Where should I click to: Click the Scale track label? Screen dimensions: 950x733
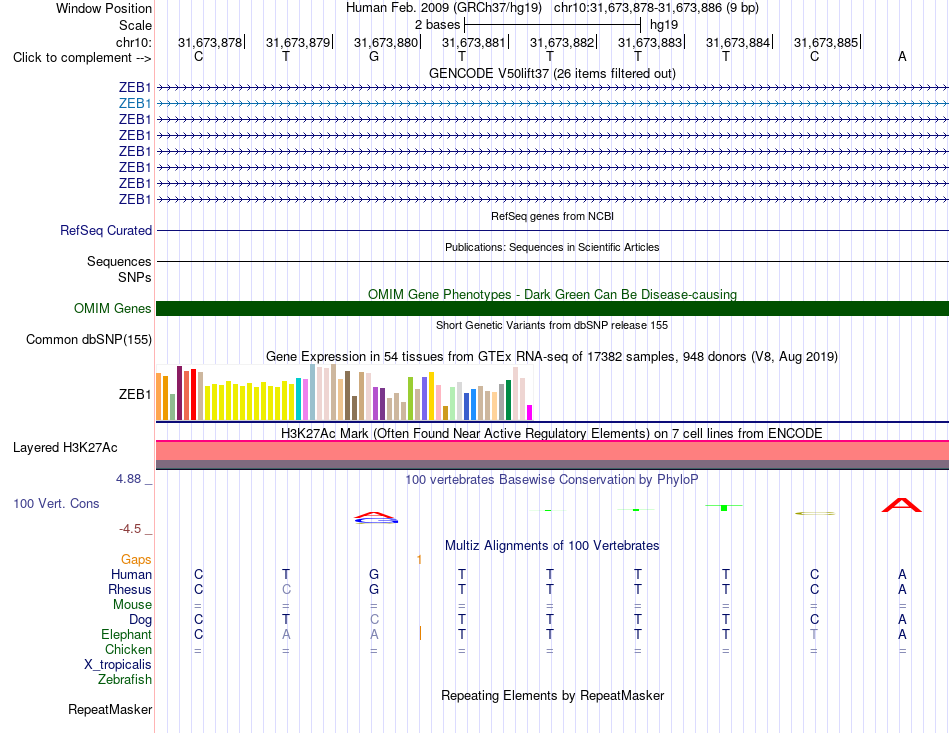pos(135,25)
